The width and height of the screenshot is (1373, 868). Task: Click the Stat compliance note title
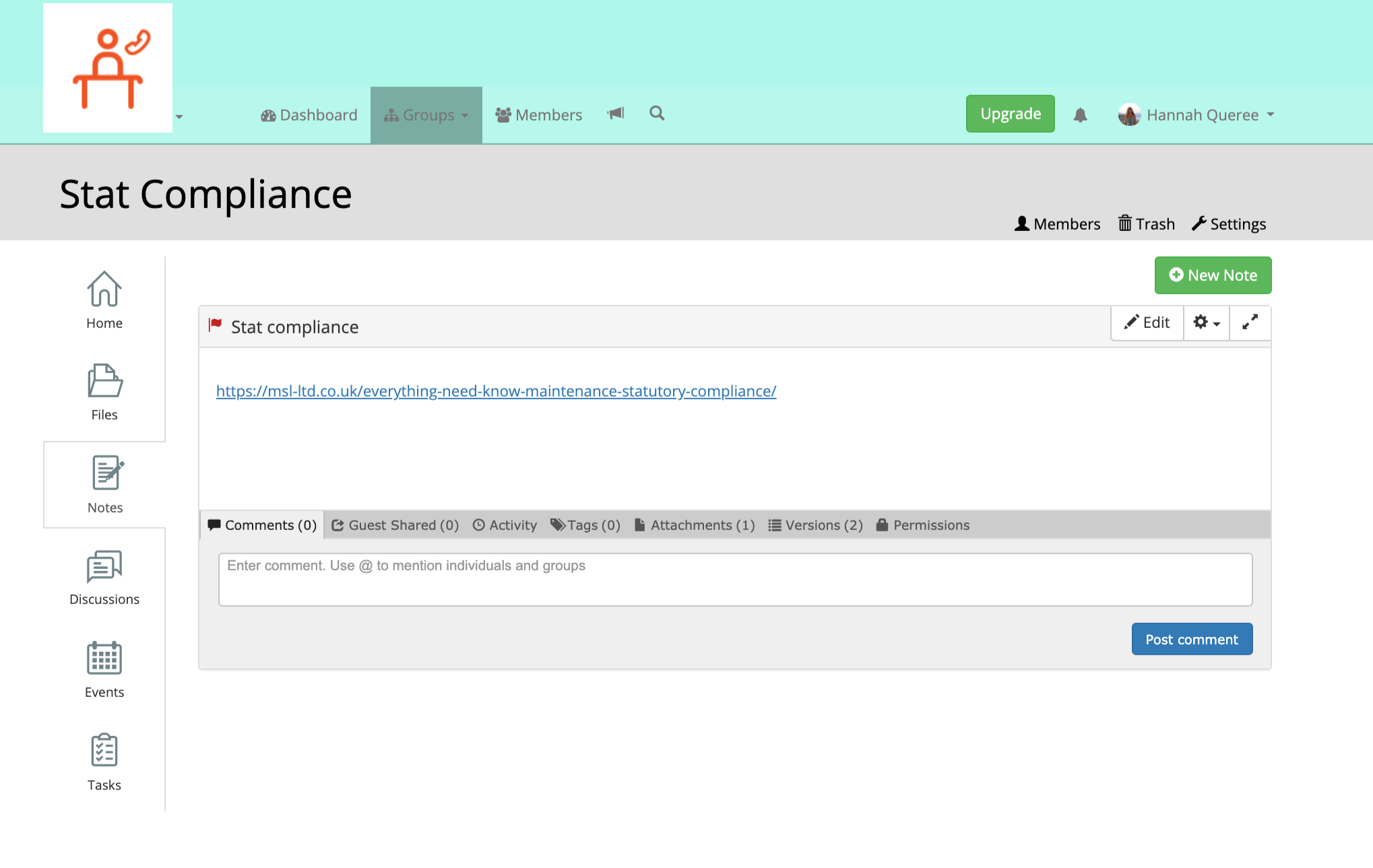pos(294,327)
